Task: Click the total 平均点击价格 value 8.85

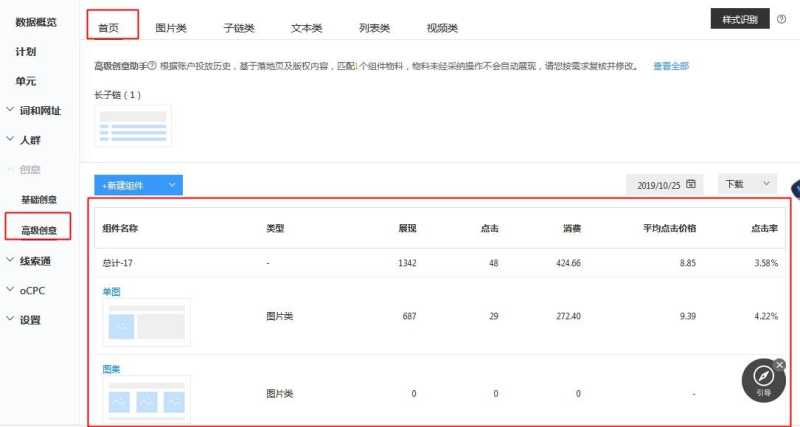Action: 688,263
